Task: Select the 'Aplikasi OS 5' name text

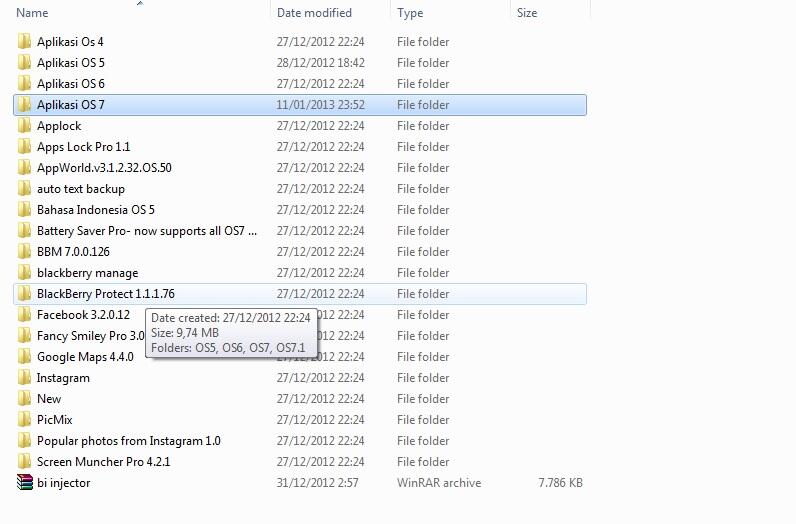Action: (x=71, y=62)
